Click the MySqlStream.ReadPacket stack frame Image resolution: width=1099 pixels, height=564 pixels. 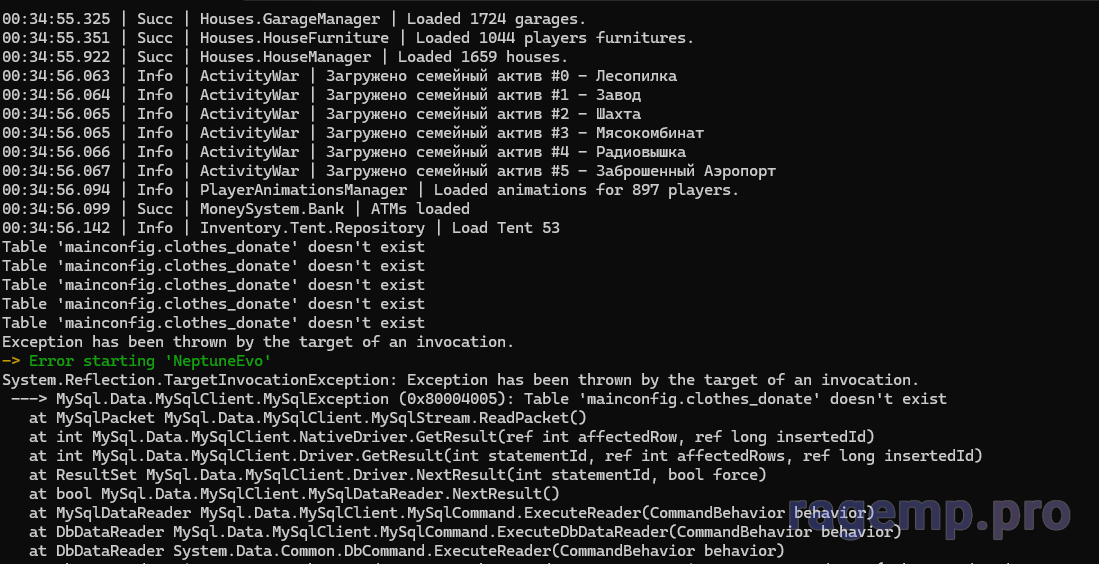coord(308,418)
